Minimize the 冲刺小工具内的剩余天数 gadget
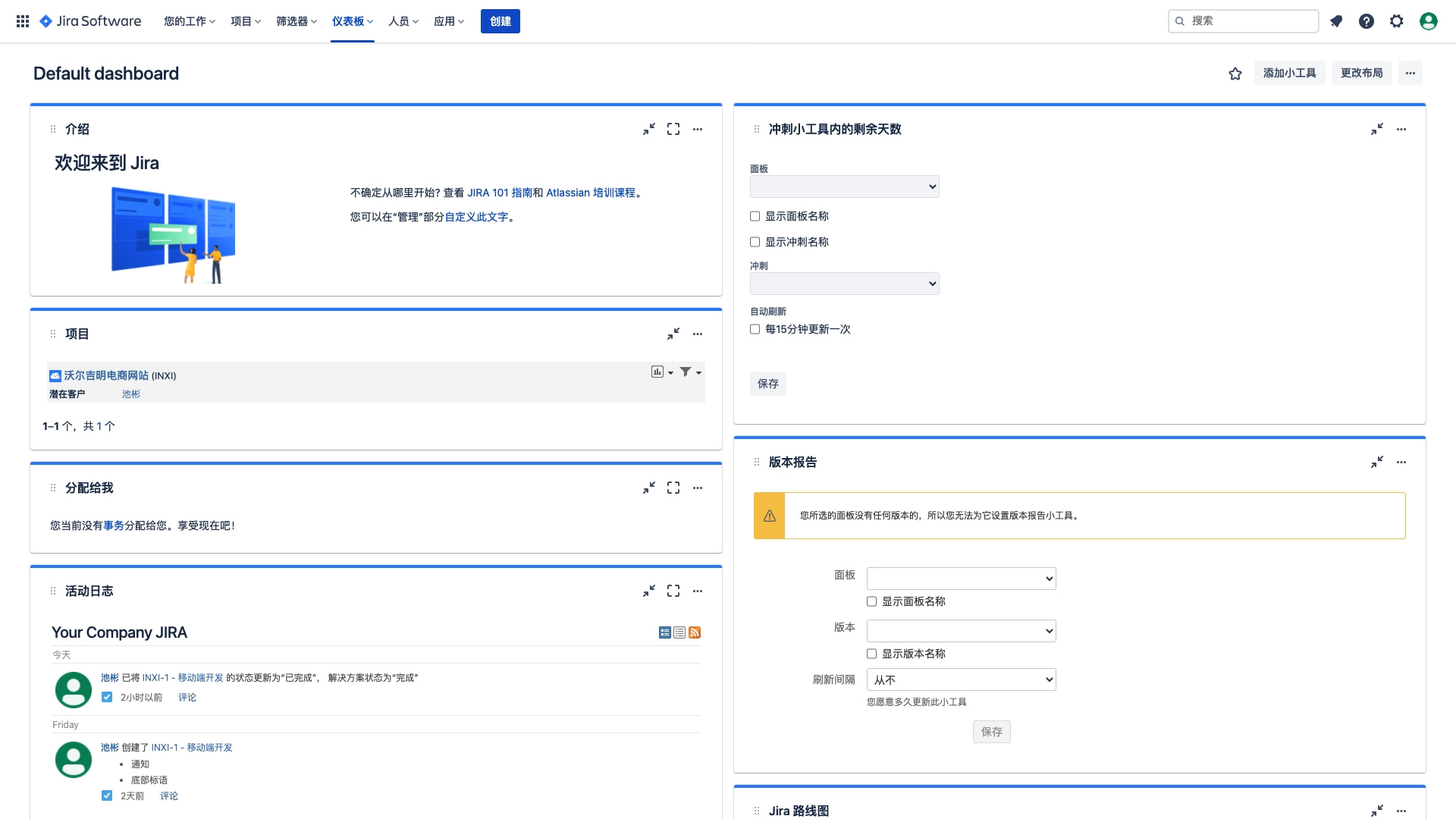Screen dimensions: 1456x819 [1377, 130]
